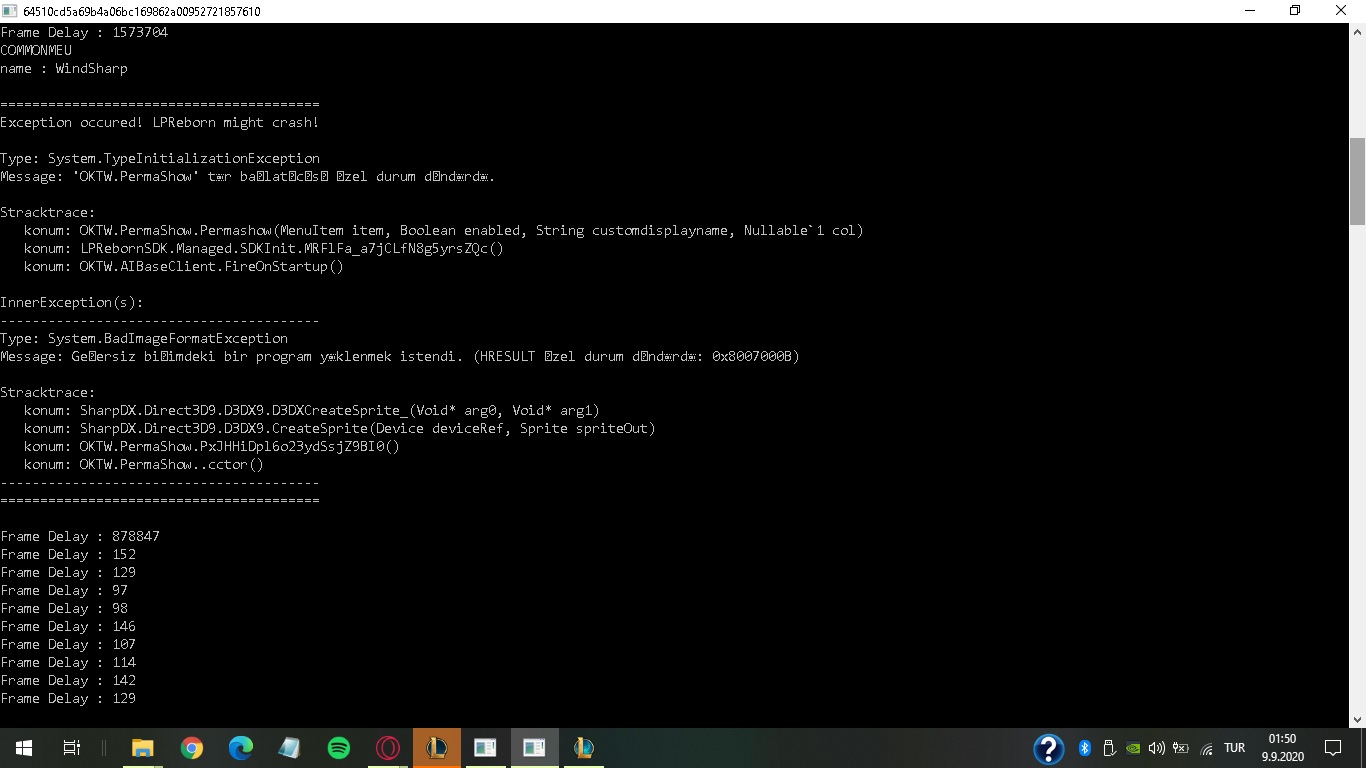This screenshot has height=768, width=1366.
Task: Open the Windows Start menu
Action: click(24, 748)
